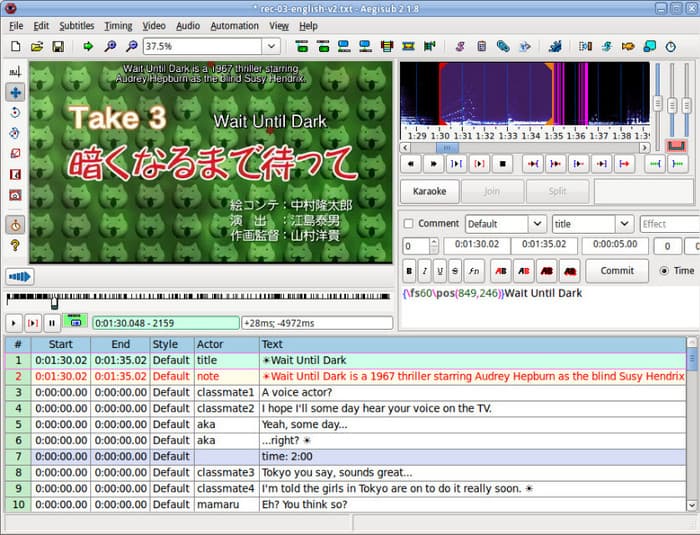Viewport: 700px width, 535px height.
Task: Click the green Jump To arrow icon
Action: point(88,46)
